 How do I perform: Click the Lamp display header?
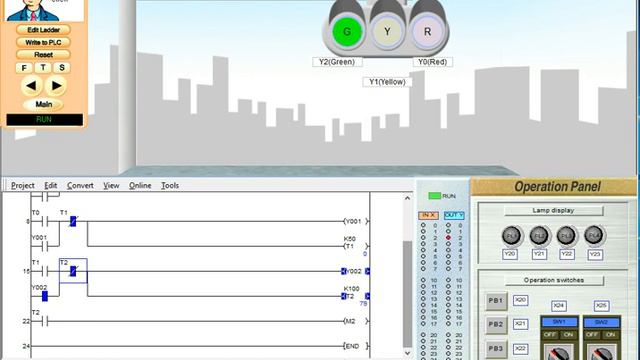pyautogui.click(x=553, y=211)
